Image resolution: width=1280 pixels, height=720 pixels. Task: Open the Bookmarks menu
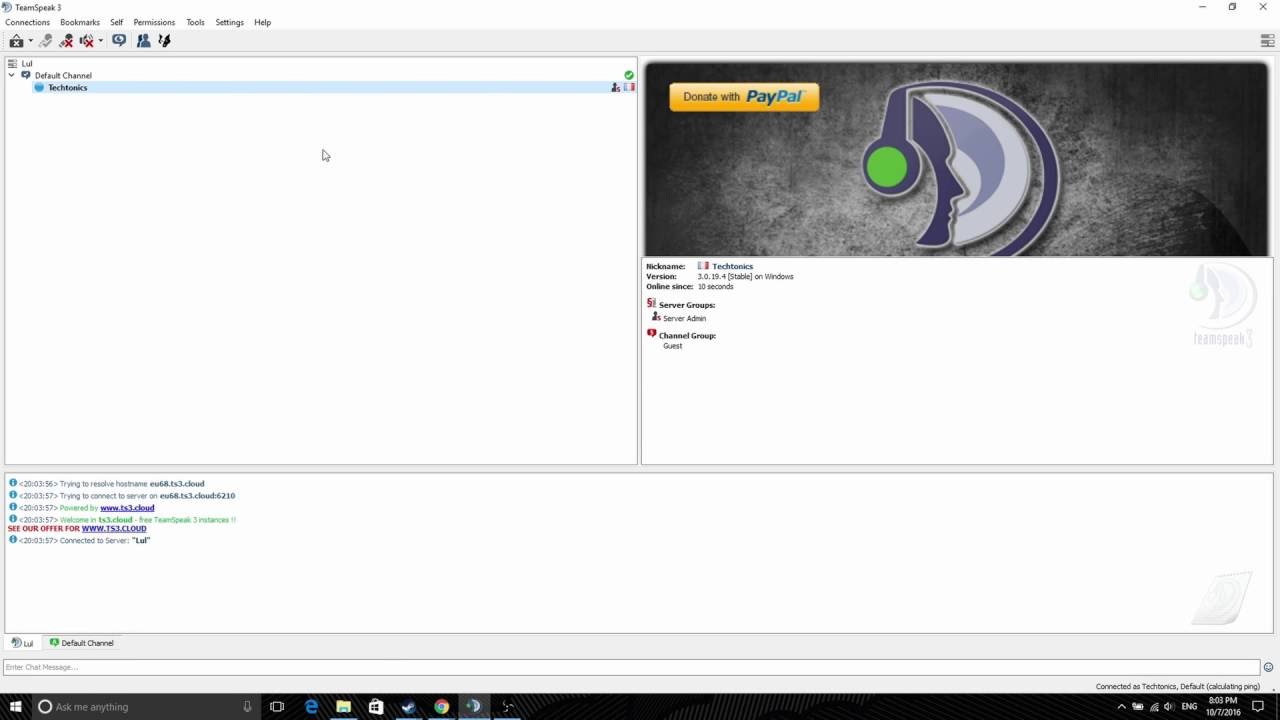coord(80,22)
